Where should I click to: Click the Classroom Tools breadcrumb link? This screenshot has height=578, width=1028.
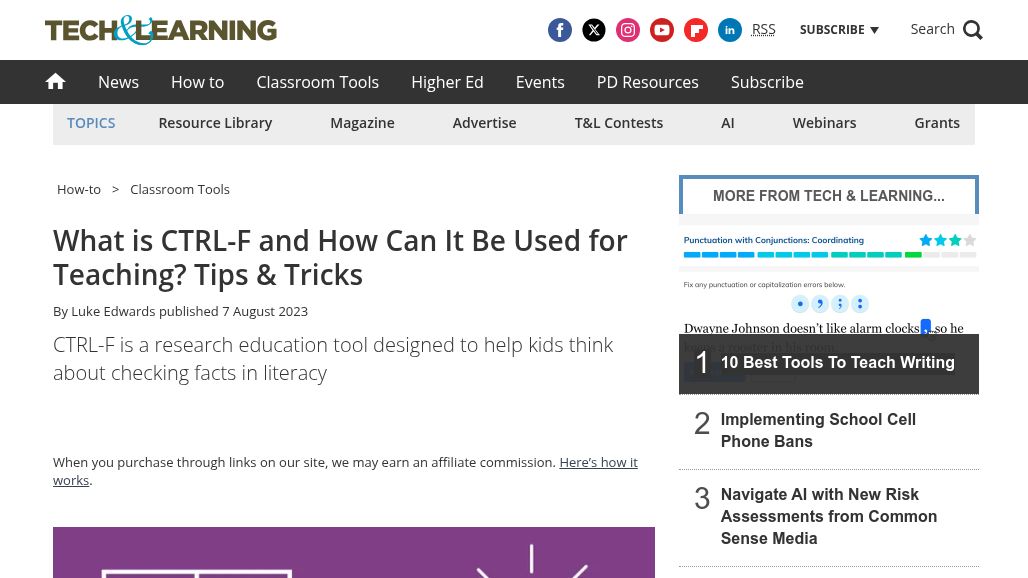pyautogui.click(x=180, y=189)
